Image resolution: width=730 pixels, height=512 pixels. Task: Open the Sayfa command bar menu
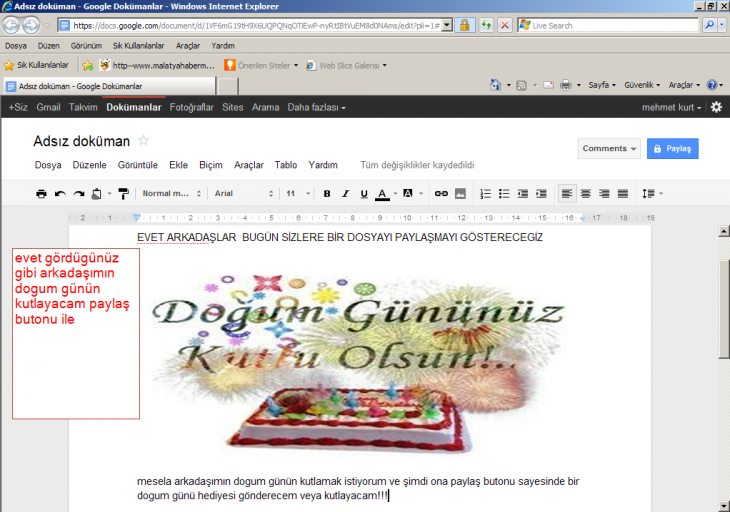tap(602, 85)
